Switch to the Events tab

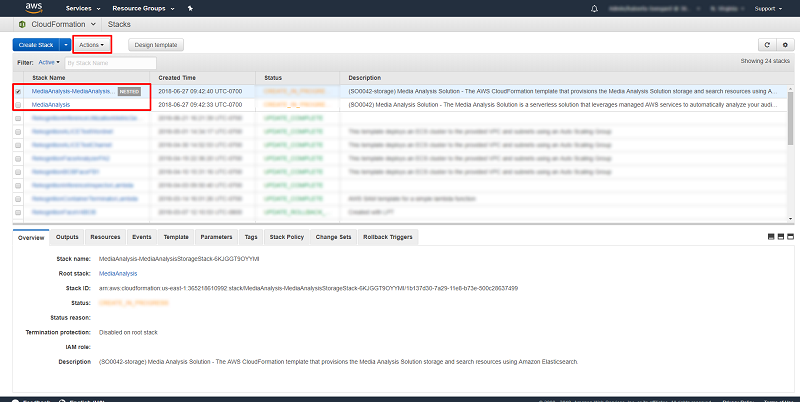[x=142, y=237]
